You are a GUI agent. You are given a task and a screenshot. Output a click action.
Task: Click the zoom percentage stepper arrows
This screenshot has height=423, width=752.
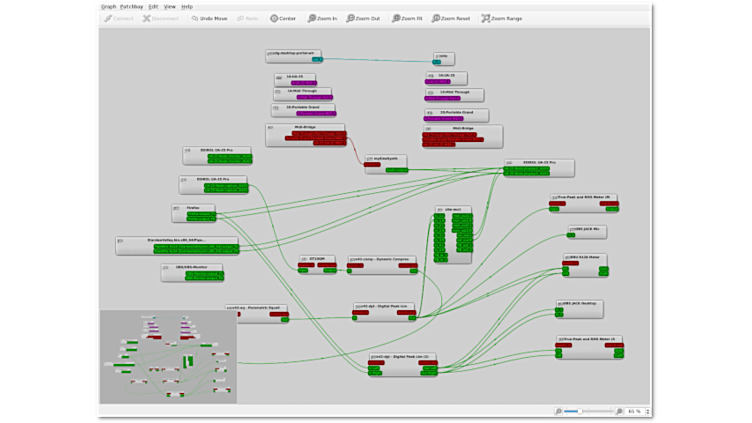click(x=647, y=411)
